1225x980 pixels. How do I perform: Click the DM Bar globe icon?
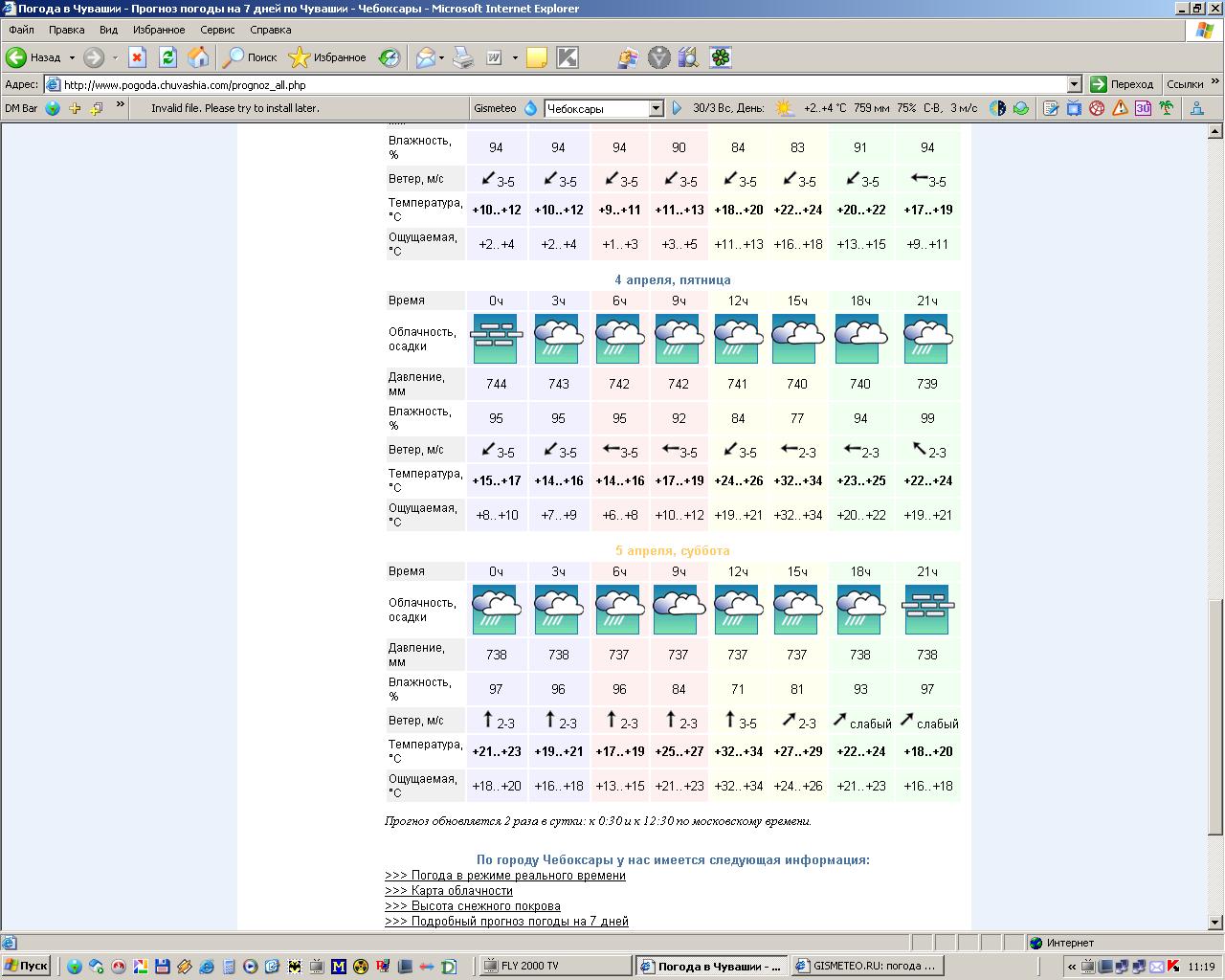(x=53, y=108)
